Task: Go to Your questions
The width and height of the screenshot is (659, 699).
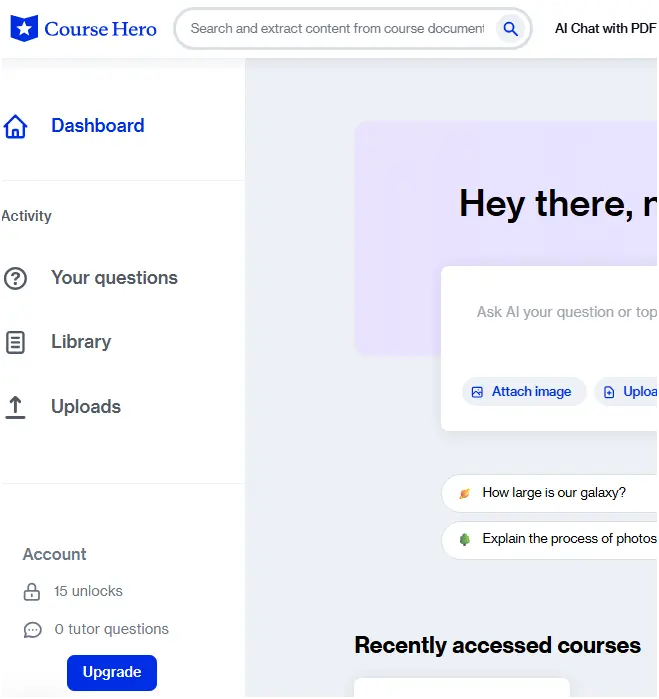Action: coord(115,278)
